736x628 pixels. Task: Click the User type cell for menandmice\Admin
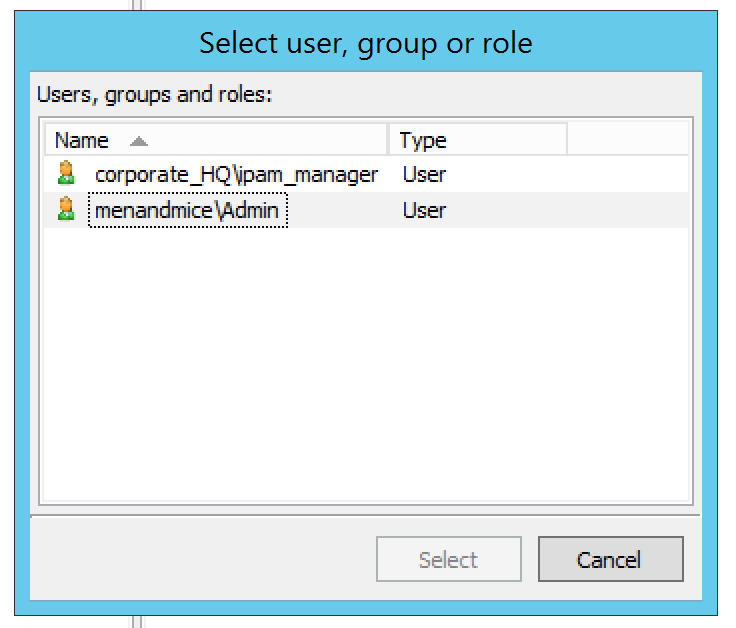pos(424,210)
